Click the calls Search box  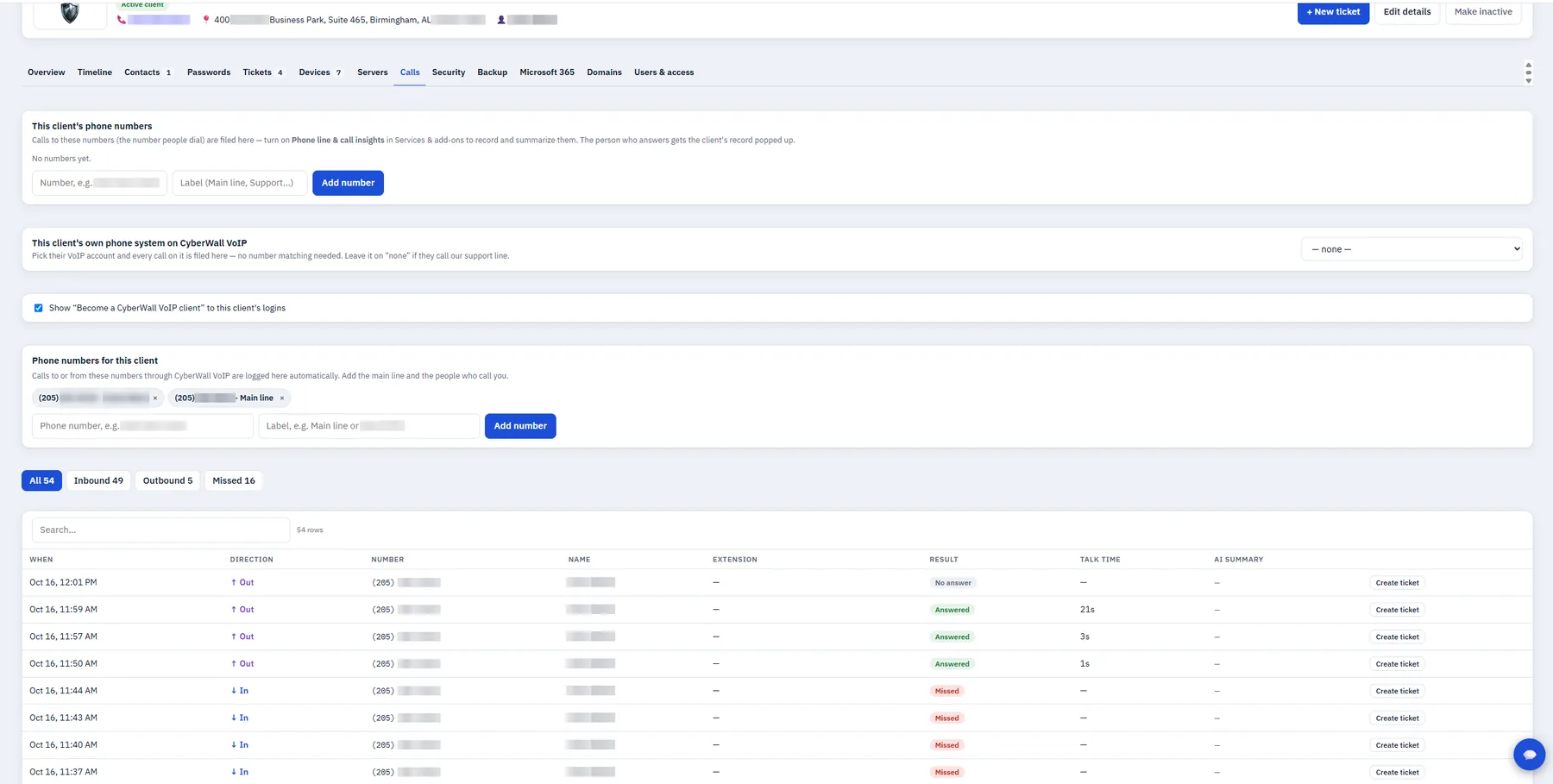pos(160,530)
